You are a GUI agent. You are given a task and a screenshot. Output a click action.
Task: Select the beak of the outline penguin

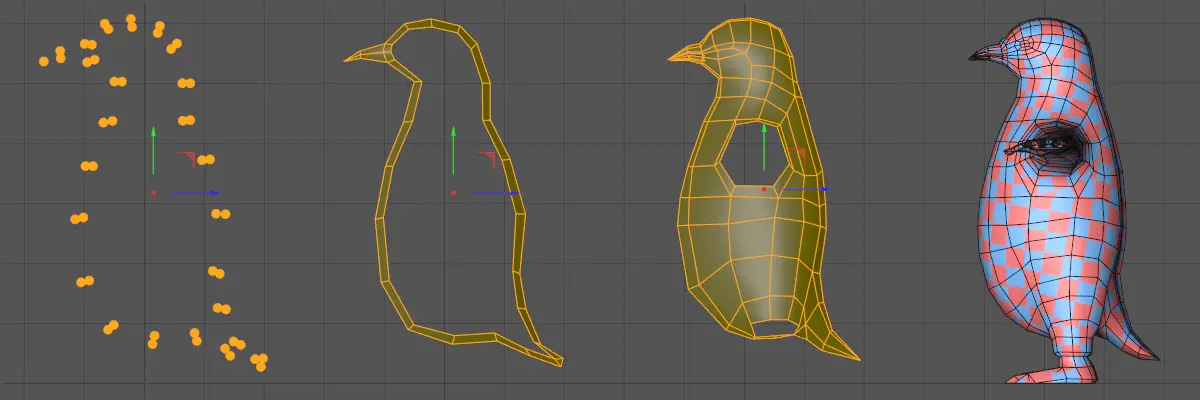click(x=367, y=54)
